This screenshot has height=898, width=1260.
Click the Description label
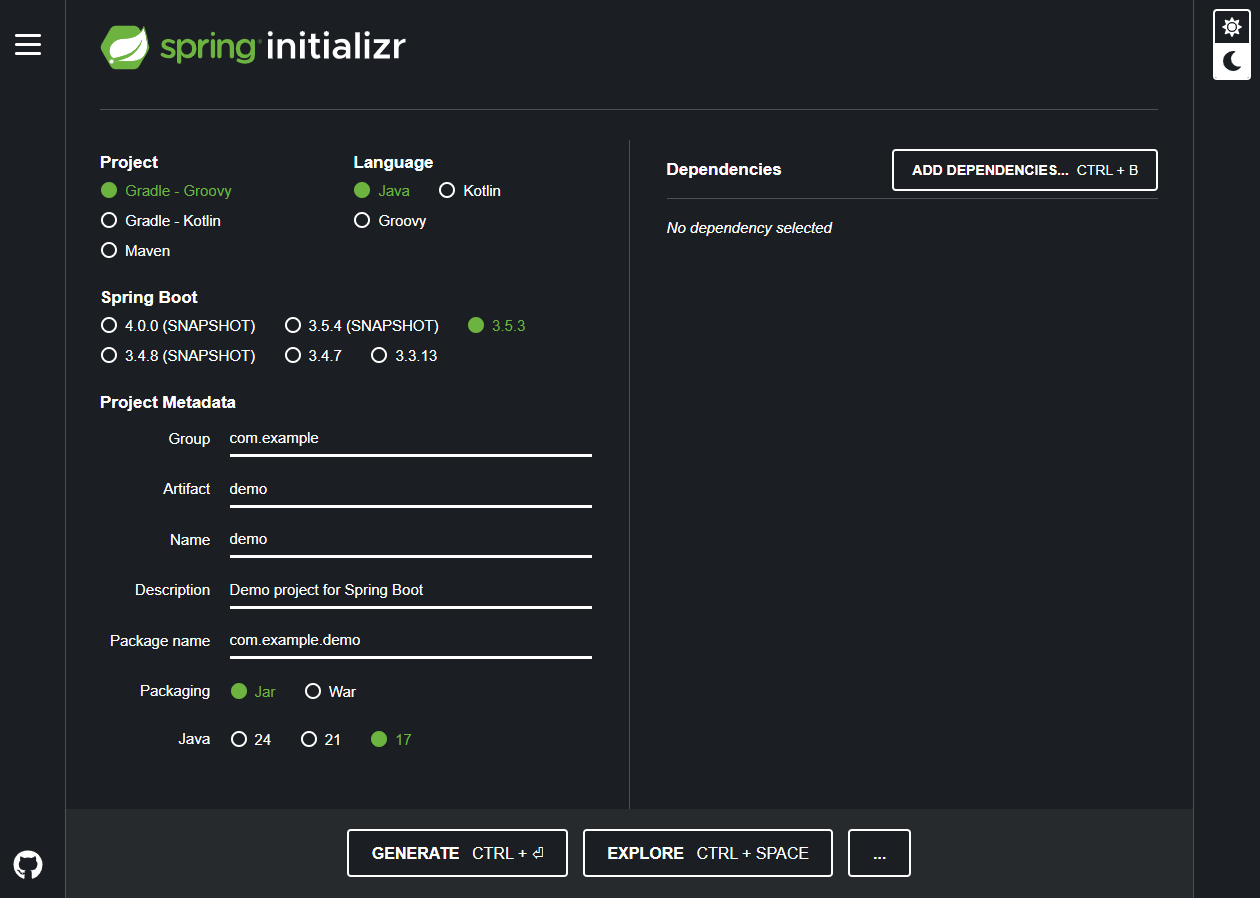pyautogui.click(x=173, y=590)
